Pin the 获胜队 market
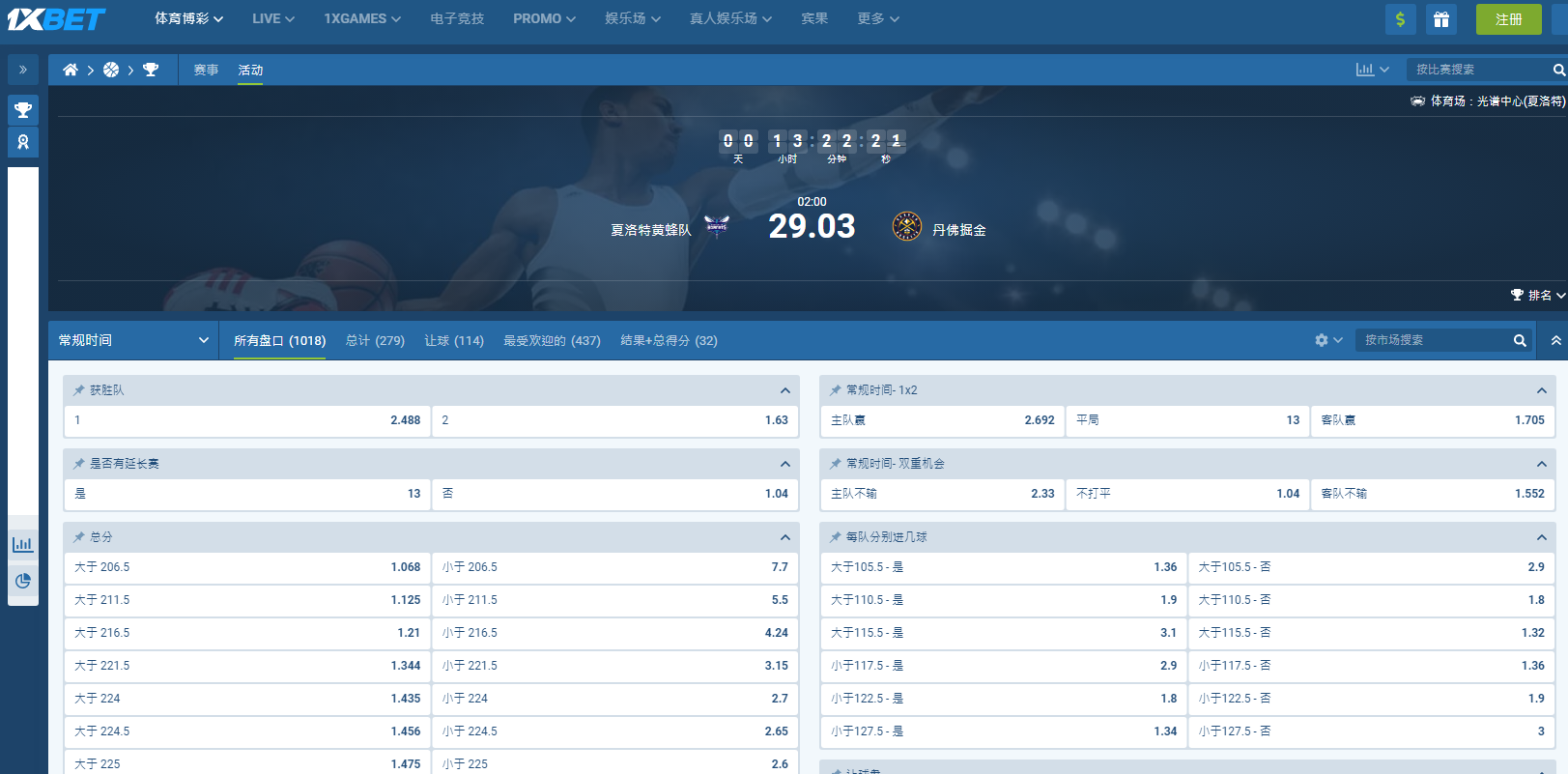This screenshot has height=774, width=1568. [79, 390]
